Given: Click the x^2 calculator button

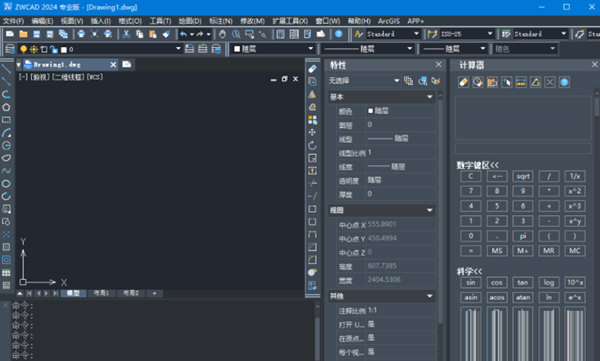Looking at the screenshot, I should coord(575,191).
